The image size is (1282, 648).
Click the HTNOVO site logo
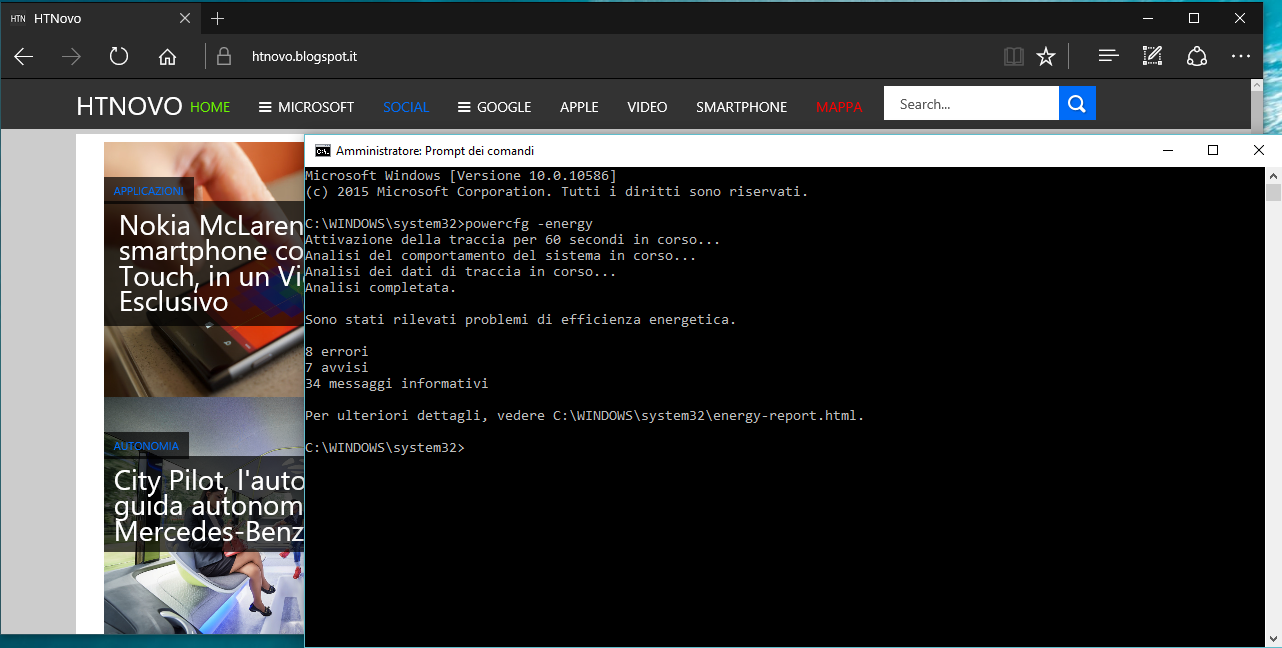click(x=129, y=106)
